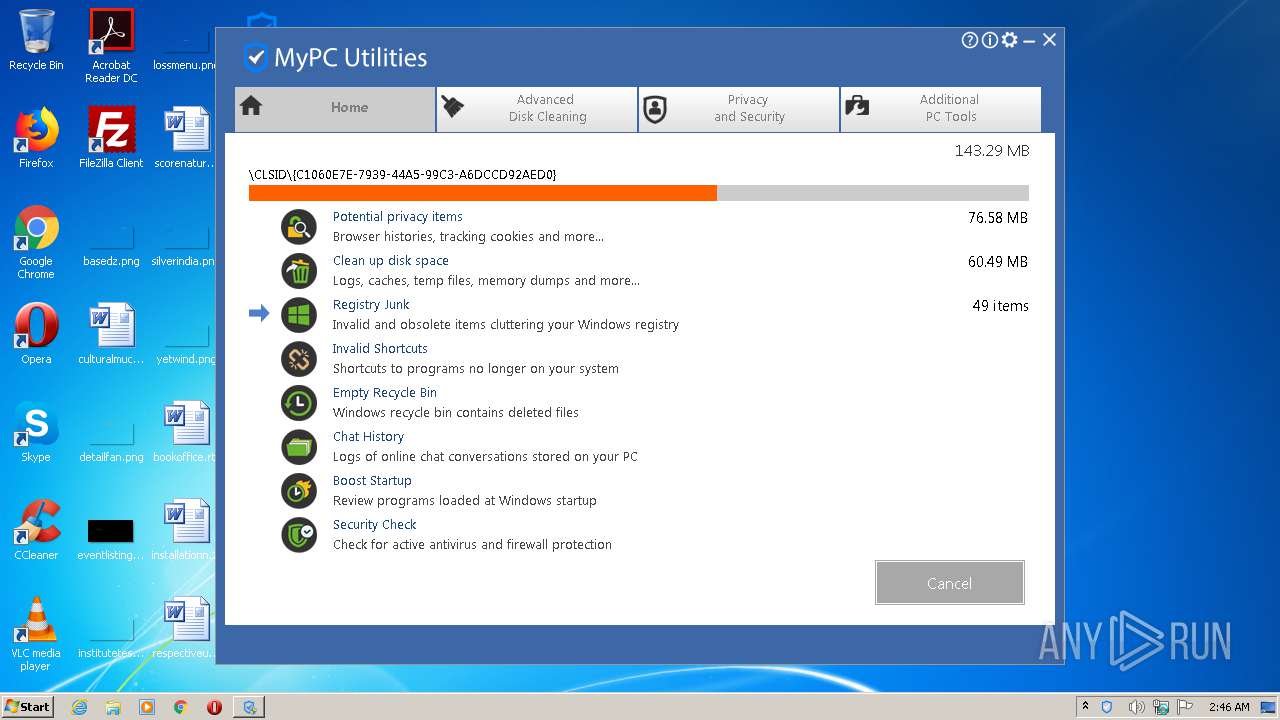Click the 60.49 MB disk size
This screenshot has height=720, width=1280.
point(998,262)
